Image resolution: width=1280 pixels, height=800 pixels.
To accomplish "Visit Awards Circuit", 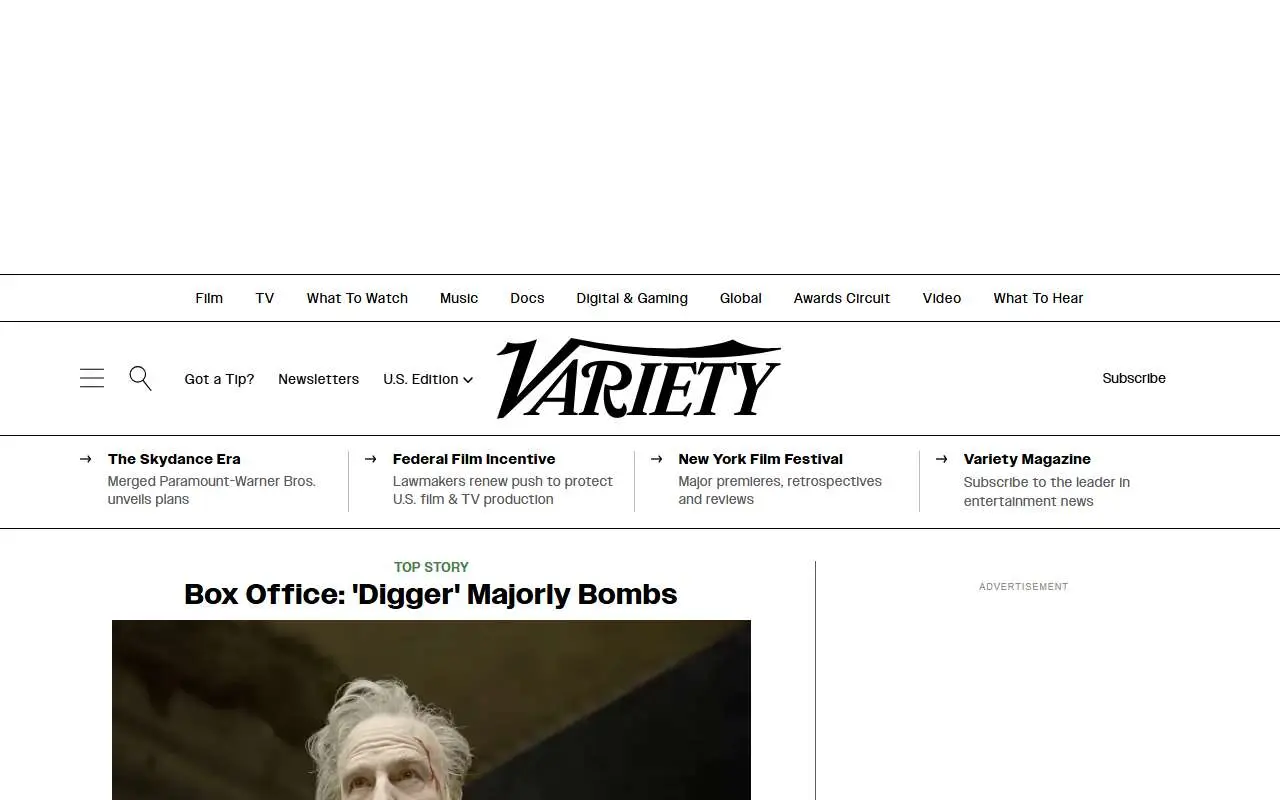I will 842,298.
